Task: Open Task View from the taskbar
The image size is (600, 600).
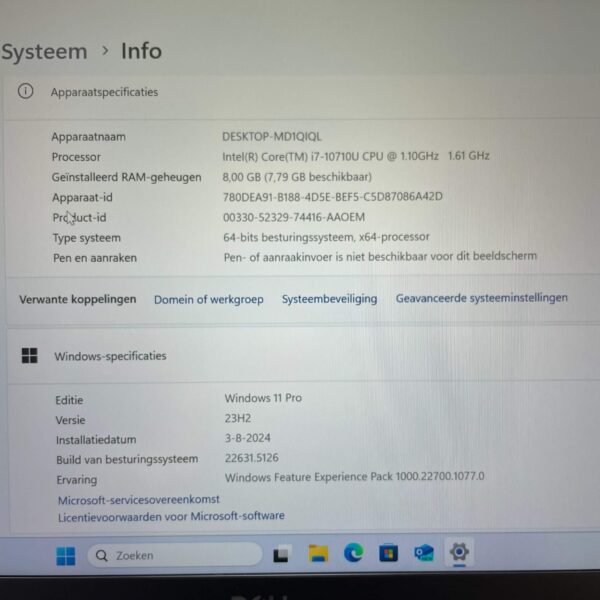Action: (x=281, y=554)
